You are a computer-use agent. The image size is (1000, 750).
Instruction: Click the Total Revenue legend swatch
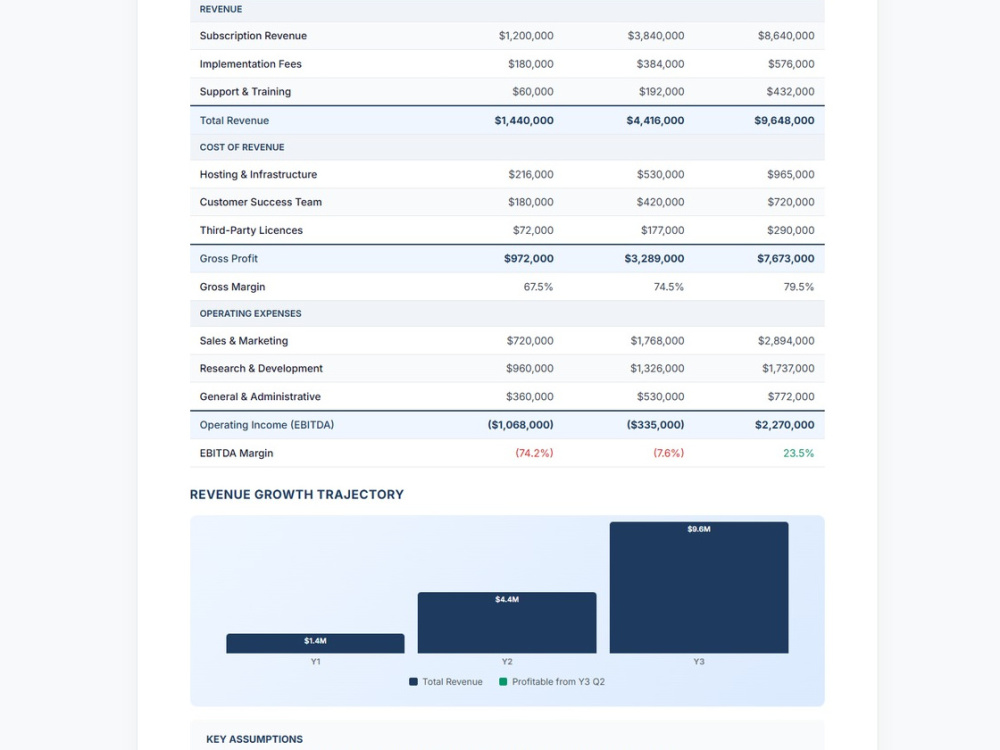pyautogui.click(x=413, y=682)
